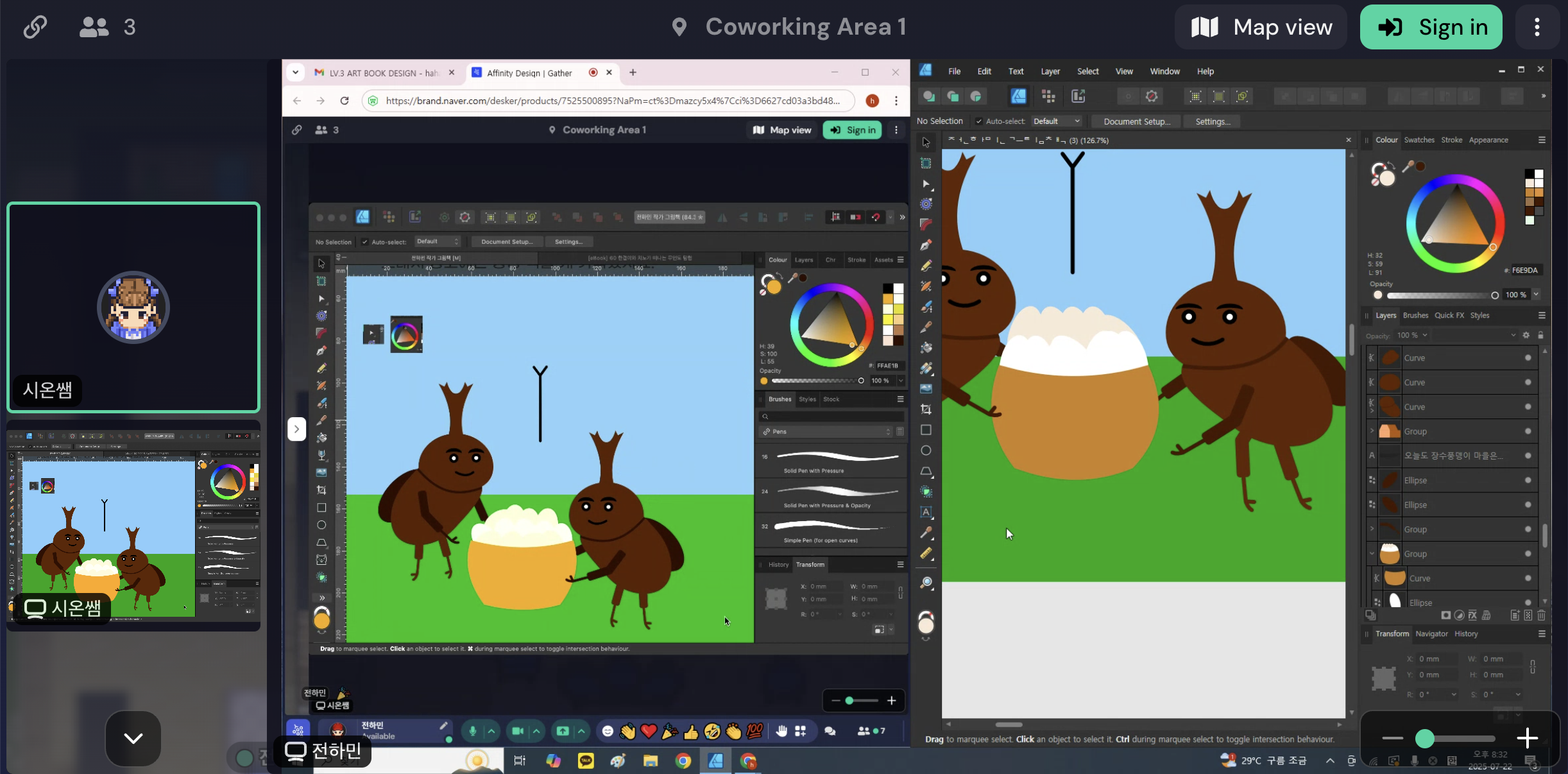Select the Artboard tool in the right Affinity window

(x=926, y=163)
